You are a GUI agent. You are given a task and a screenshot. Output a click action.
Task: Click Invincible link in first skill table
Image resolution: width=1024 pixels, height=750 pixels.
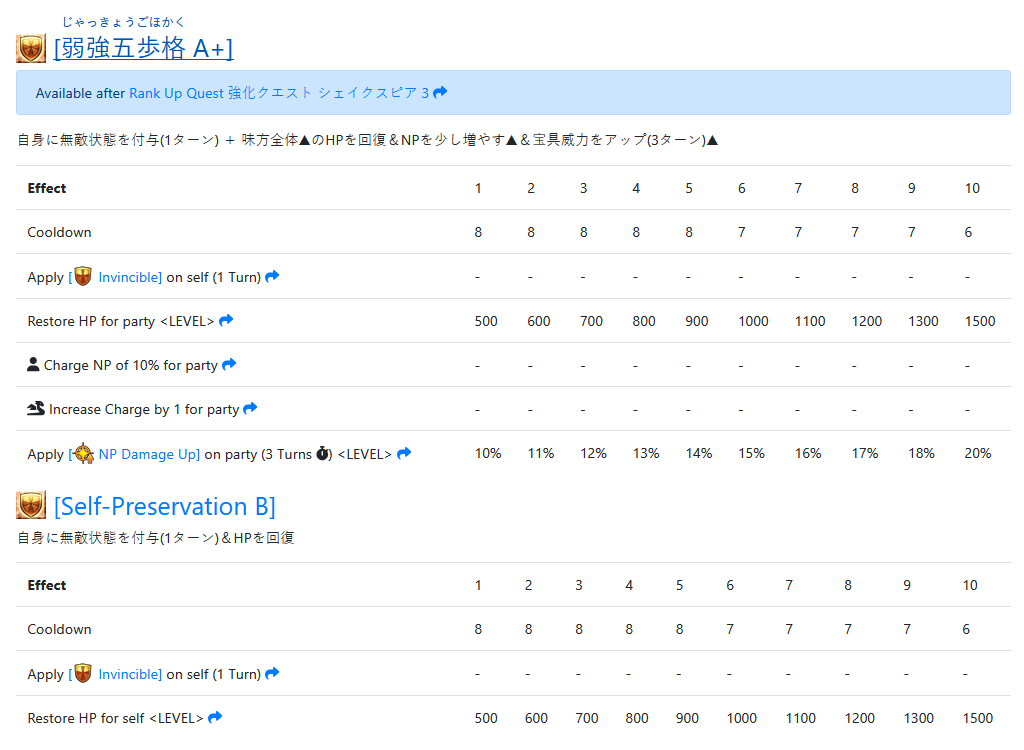coord(130,277)
